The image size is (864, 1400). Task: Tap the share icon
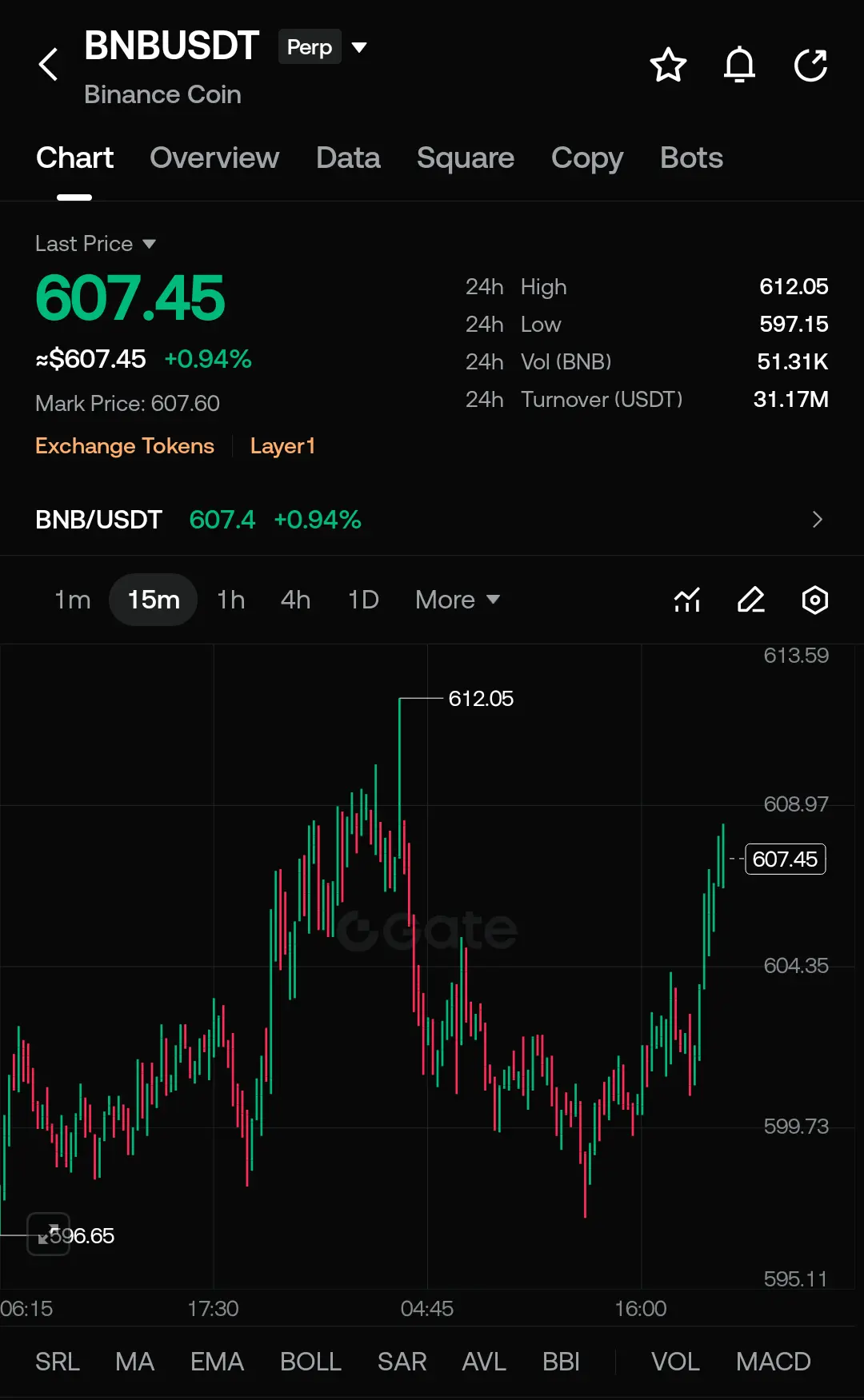[810, 66]
